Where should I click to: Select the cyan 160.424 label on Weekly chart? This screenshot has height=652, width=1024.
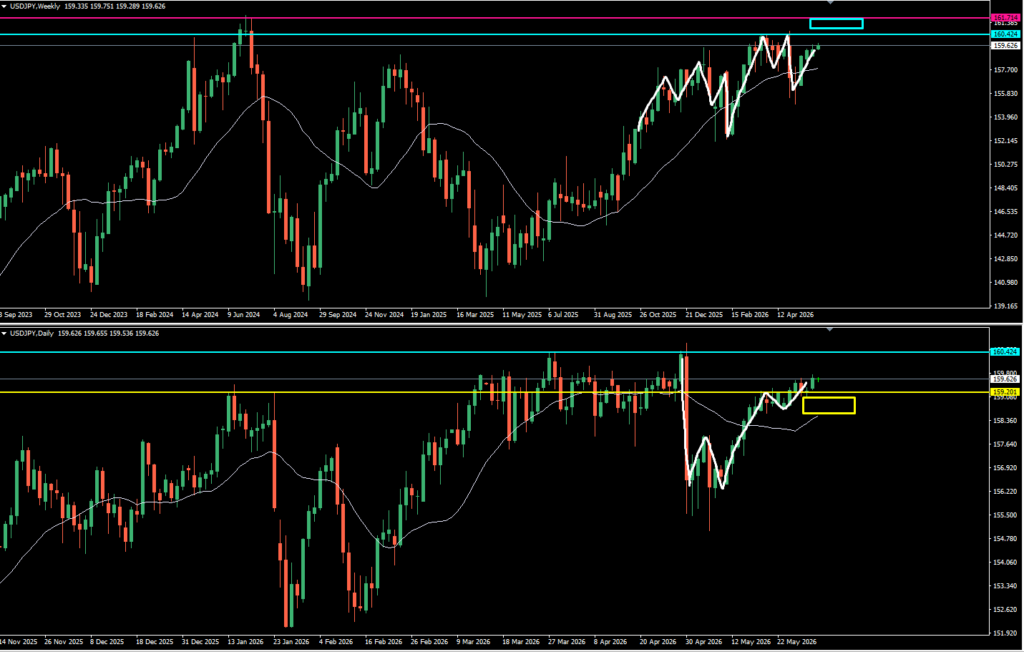coord(1005,34)
